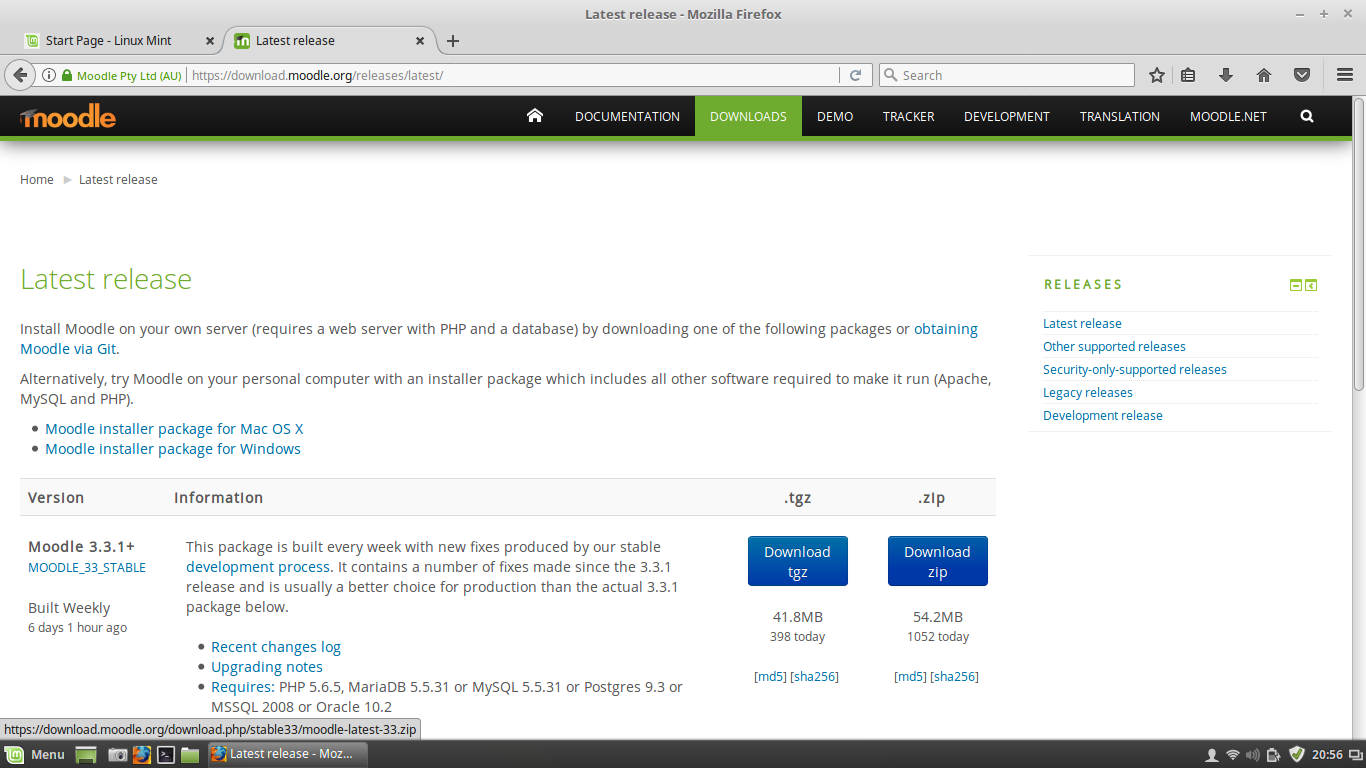This screenshot has height=768, width=1366.
Task: Open sha256 link under zip download
Action: point(954,677)
